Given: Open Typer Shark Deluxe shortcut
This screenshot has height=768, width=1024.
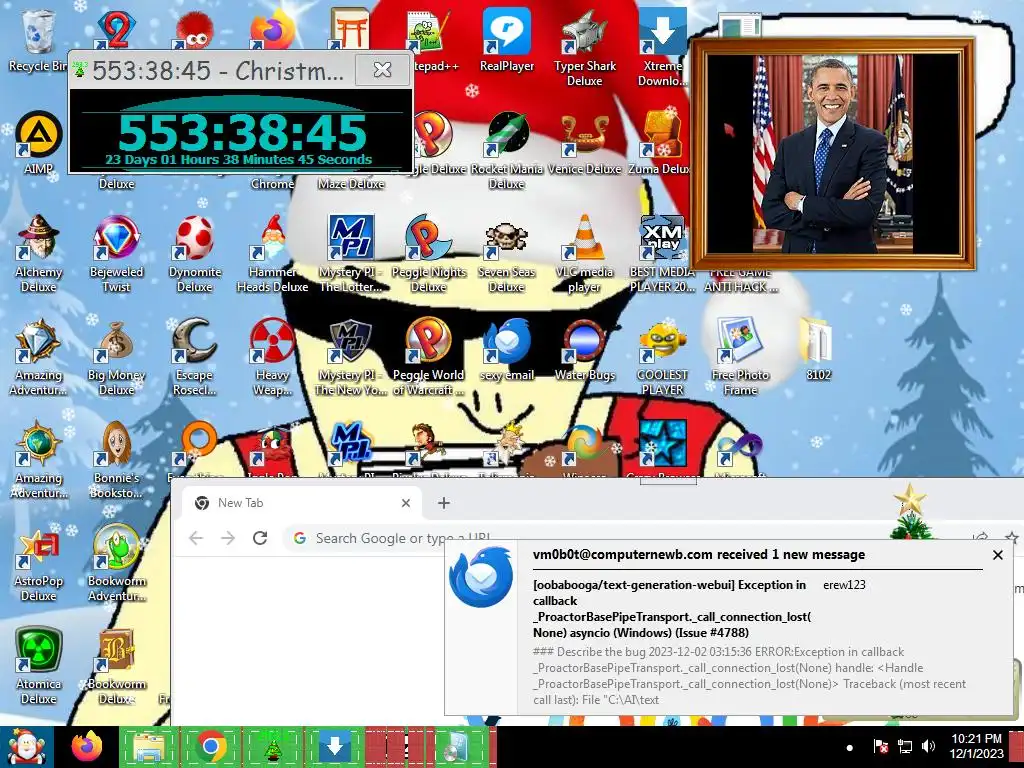Looking at the screenshot, I should (x=584, y=48).
